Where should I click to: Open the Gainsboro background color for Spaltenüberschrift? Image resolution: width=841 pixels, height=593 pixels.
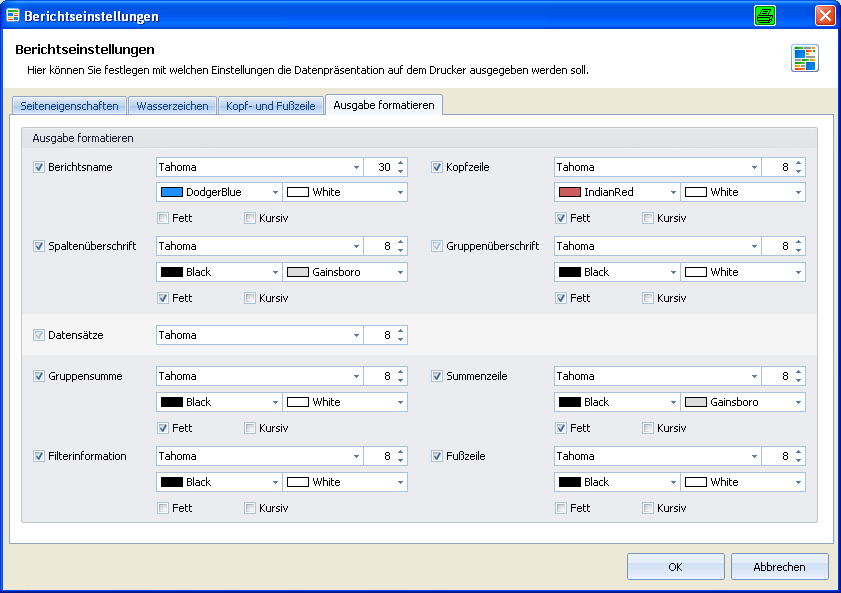point(345,272)
